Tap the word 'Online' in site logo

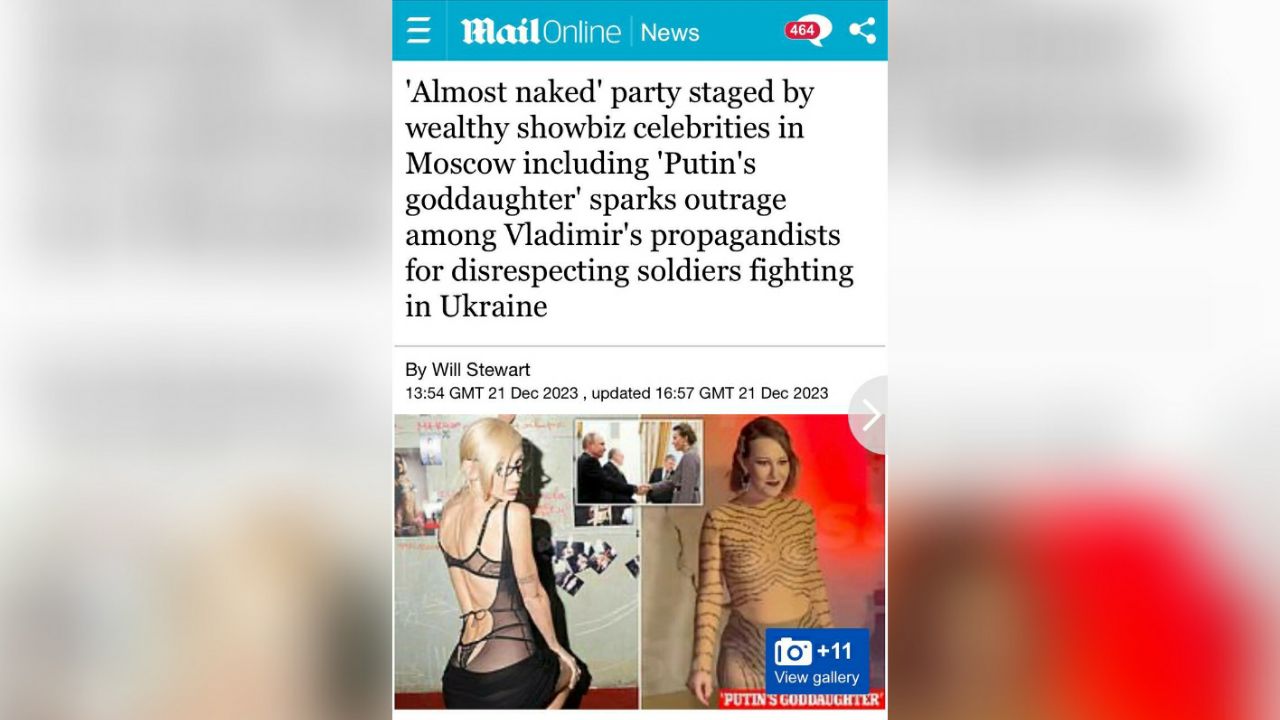point(581,32)
